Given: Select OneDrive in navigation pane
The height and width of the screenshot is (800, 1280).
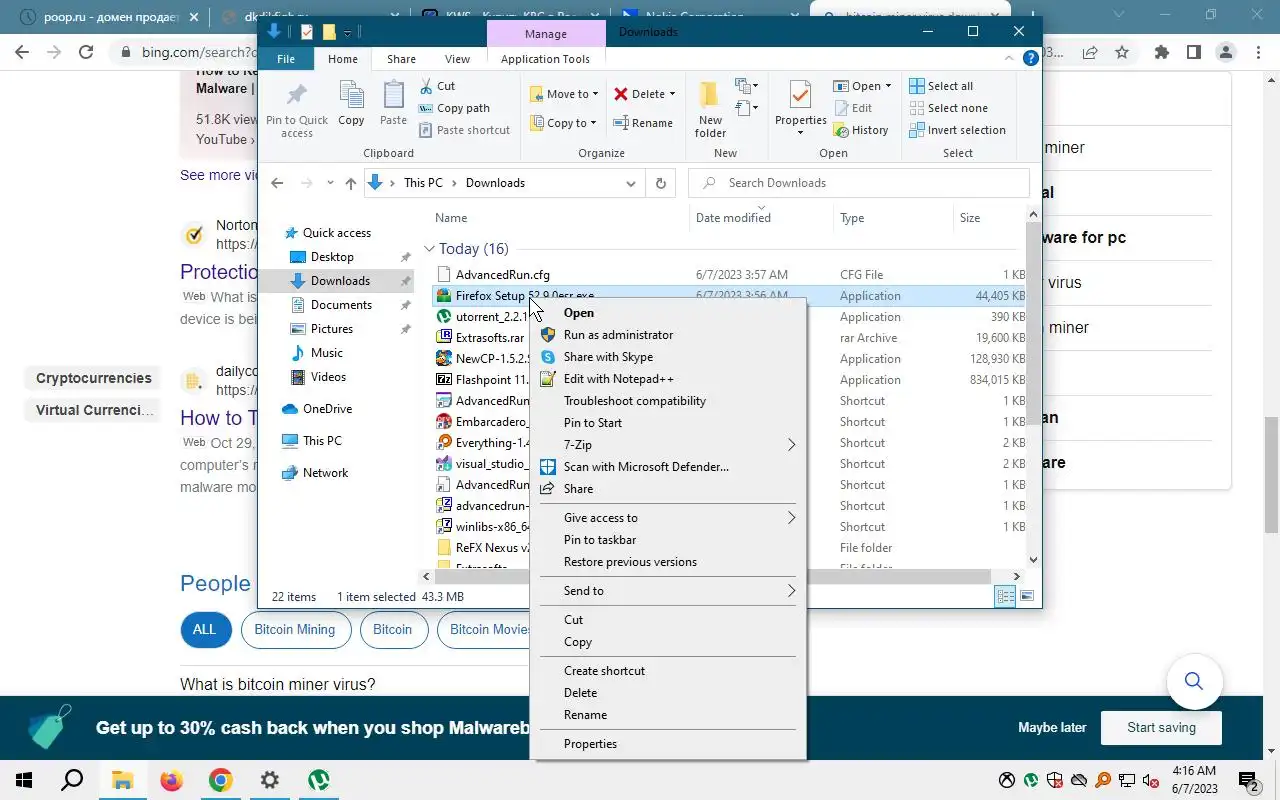Looking at the screenshot, I should (x=327, y=409).
